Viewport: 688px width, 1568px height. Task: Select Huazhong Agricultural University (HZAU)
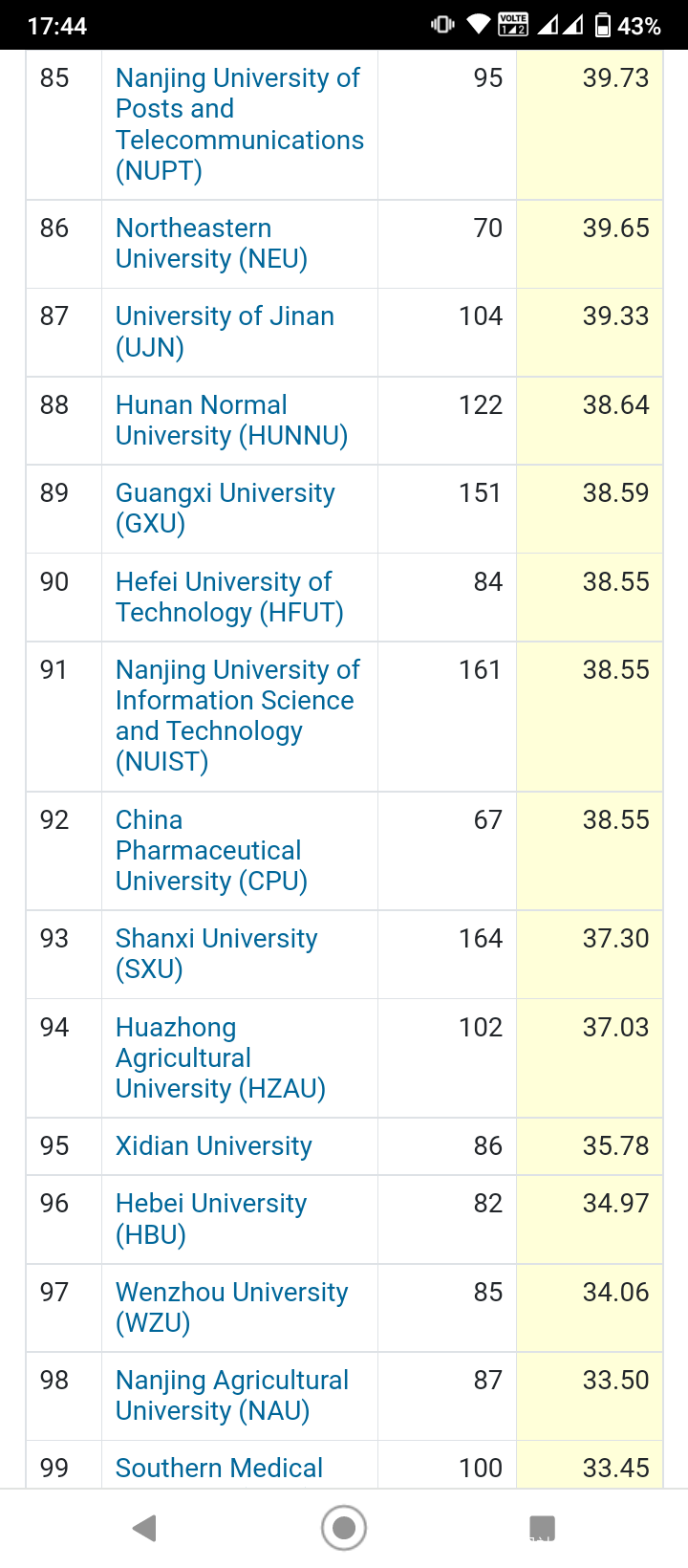click(220, 1057)
